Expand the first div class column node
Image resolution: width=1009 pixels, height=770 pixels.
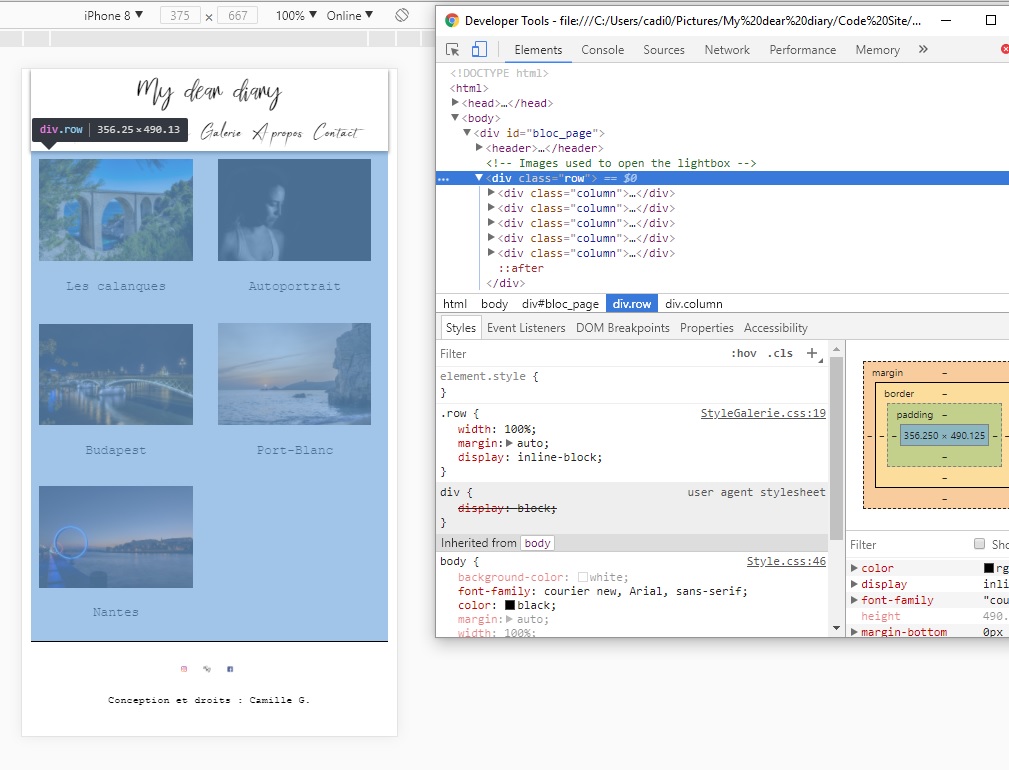click(x=491, y=192)
